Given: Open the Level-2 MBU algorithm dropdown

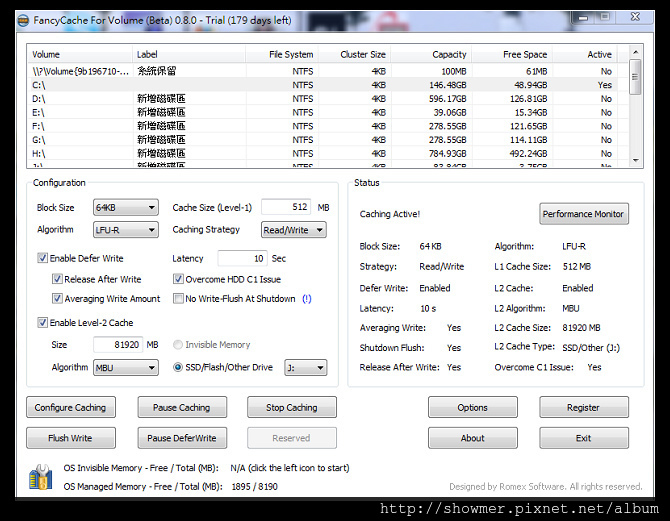Looking at the screenshot, I should [x=126, y=368].
